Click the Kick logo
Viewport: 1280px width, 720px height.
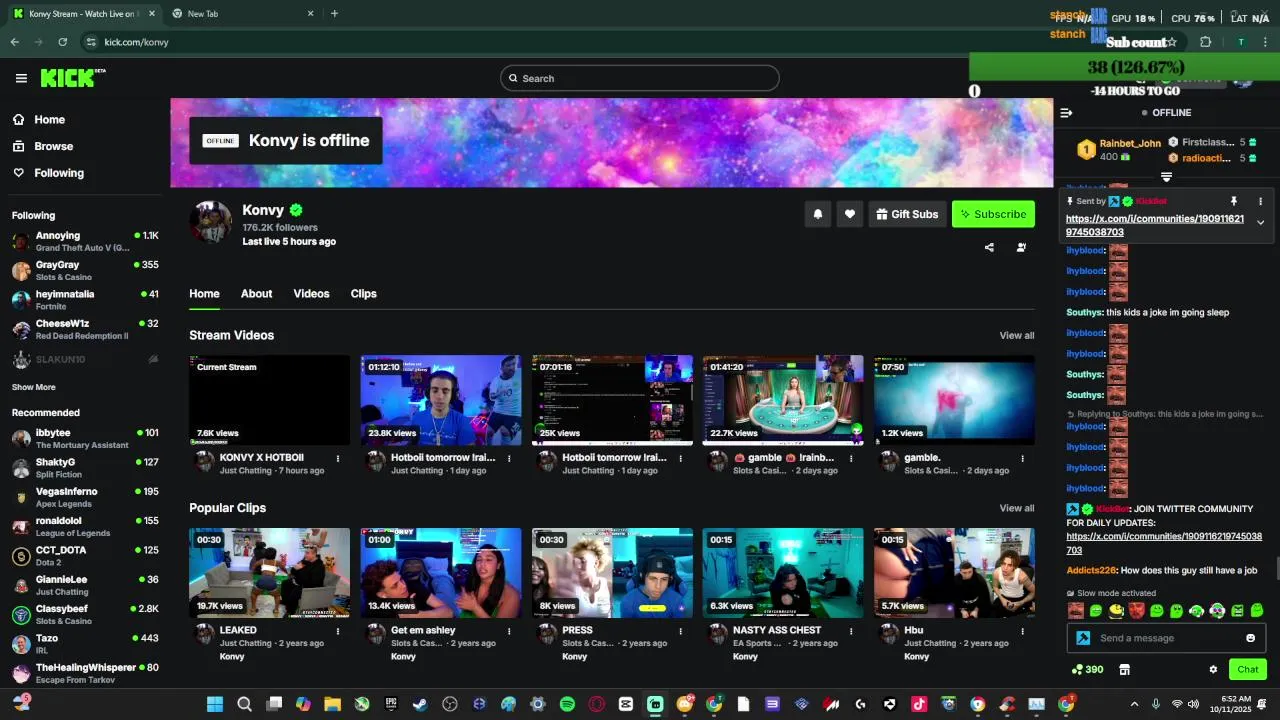pyautogui.click(x=73, y=78)
